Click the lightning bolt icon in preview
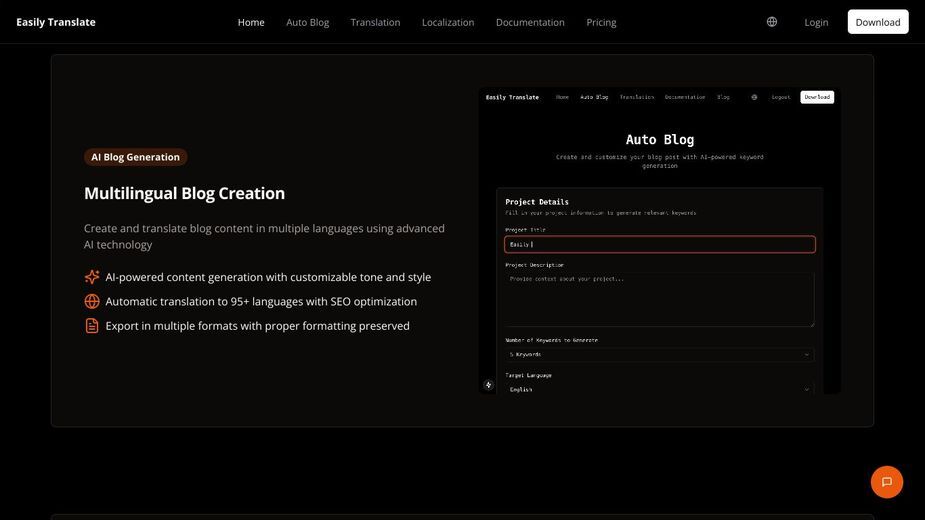925x520 pixels. 488,385
